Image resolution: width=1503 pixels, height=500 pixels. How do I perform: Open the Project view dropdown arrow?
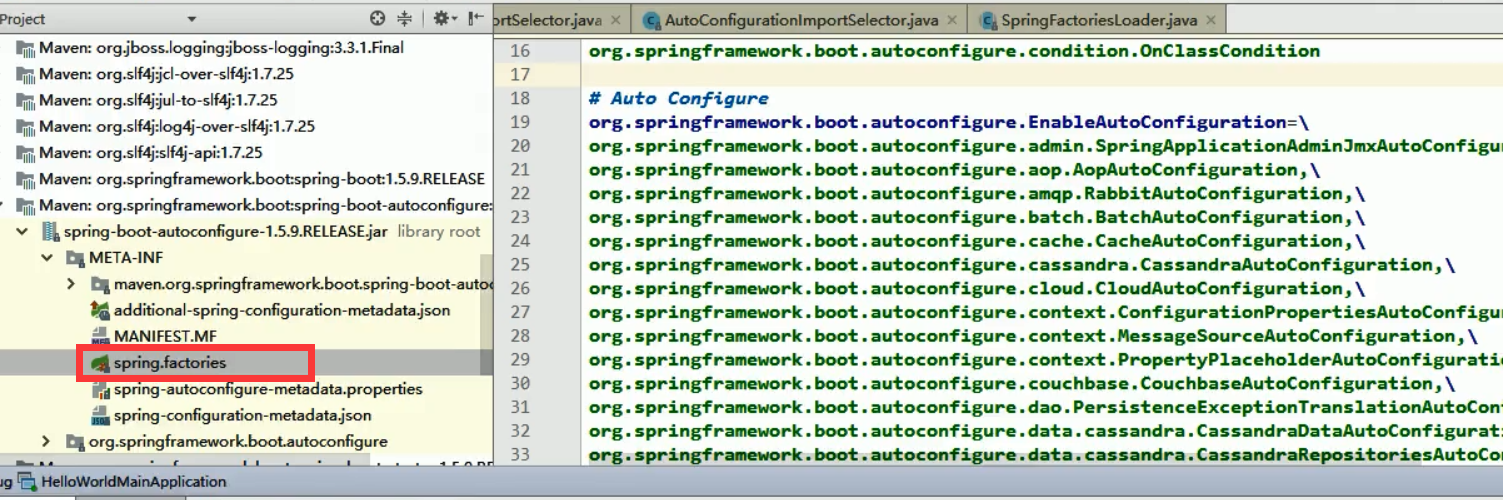(x=191, y=19)
